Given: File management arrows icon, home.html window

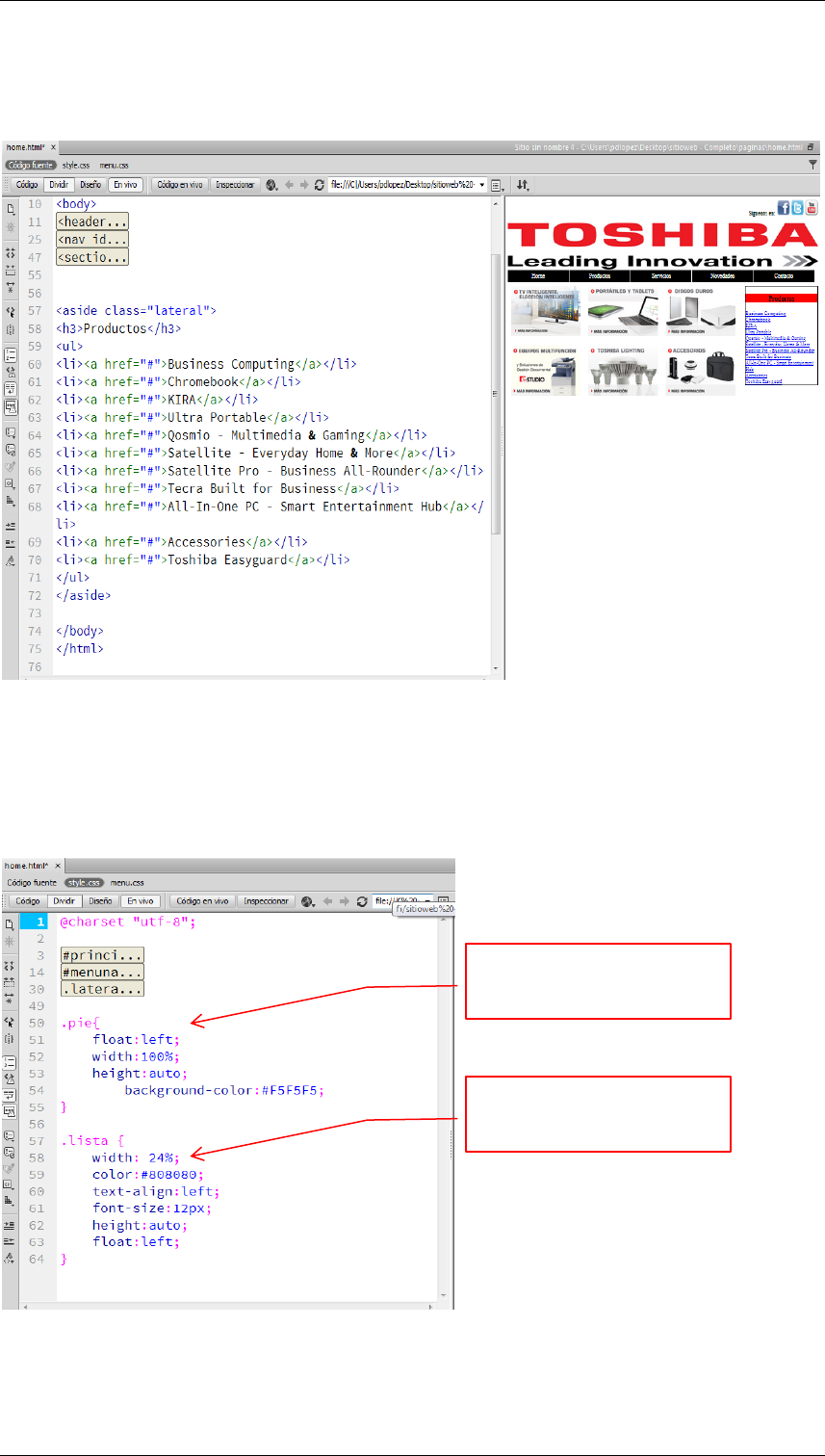Looking at the screenshot, I should [523, 184].
